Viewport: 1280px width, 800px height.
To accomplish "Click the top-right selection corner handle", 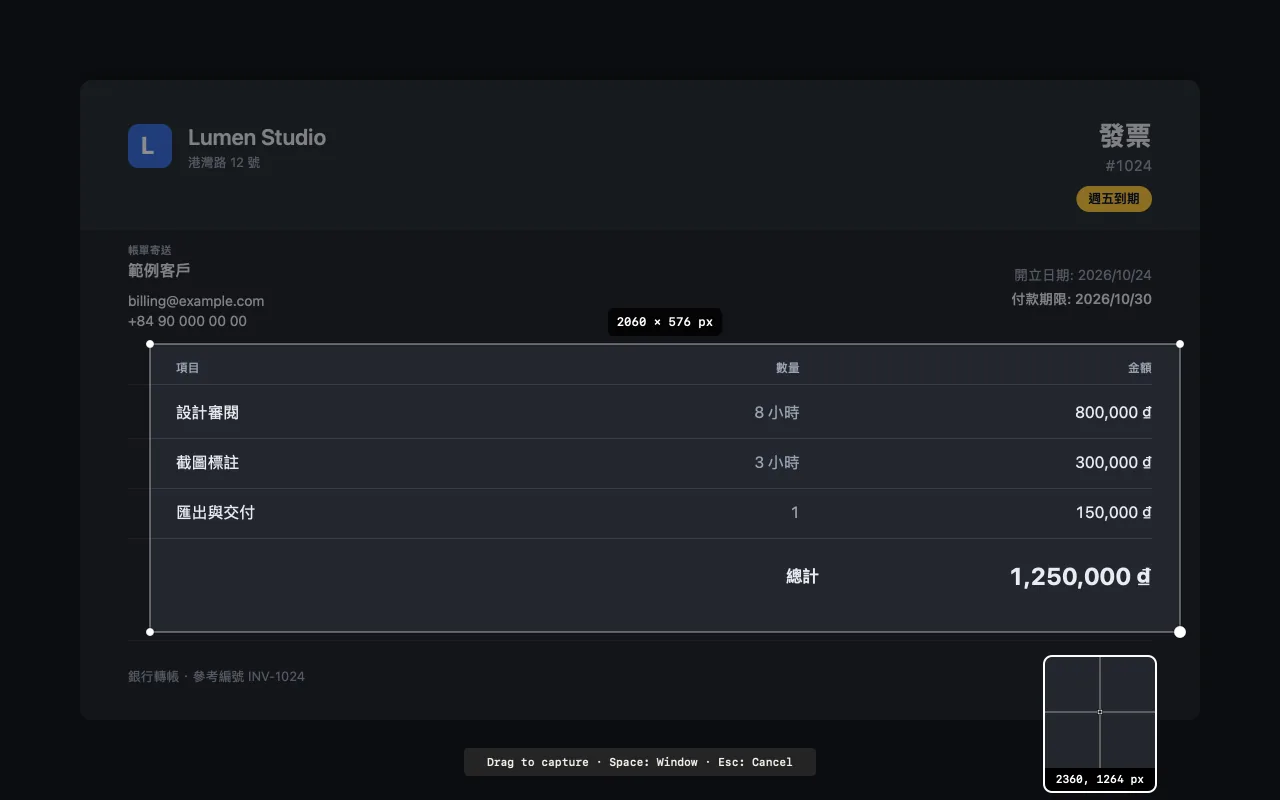I will [x=1180, y=344].
